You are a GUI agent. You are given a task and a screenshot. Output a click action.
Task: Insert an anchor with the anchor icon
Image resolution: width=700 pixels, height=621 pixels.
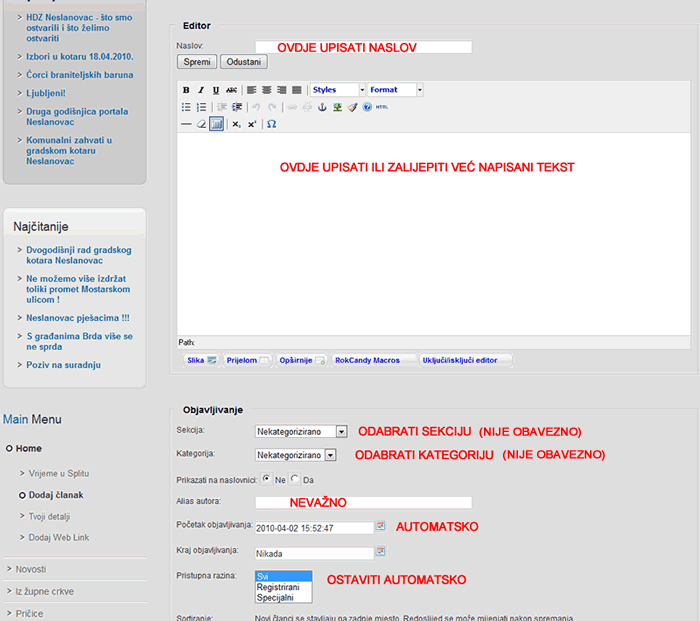click(x=322, y=107)
